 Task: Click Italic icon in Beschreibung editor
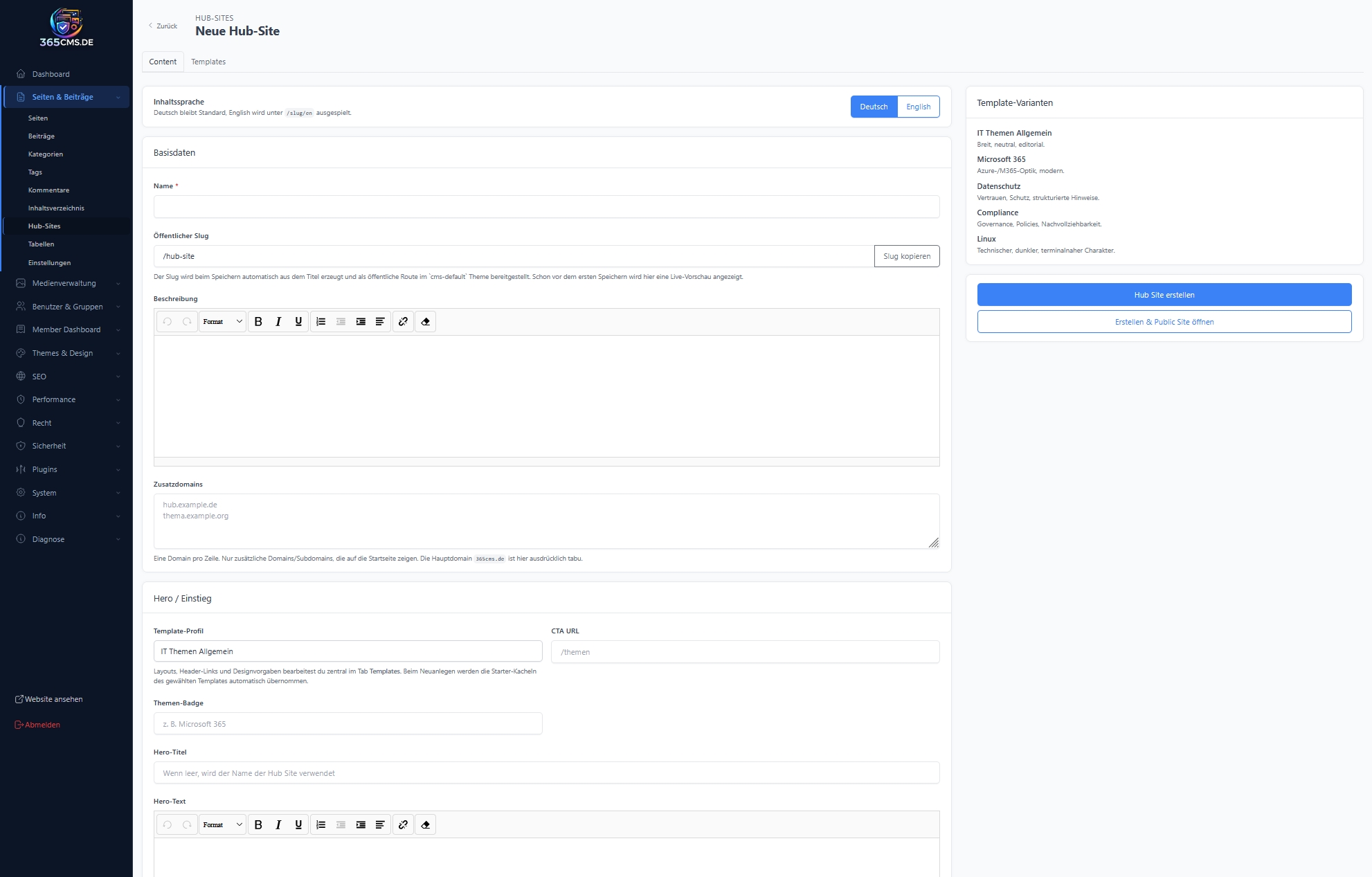(x=278, y=322)
